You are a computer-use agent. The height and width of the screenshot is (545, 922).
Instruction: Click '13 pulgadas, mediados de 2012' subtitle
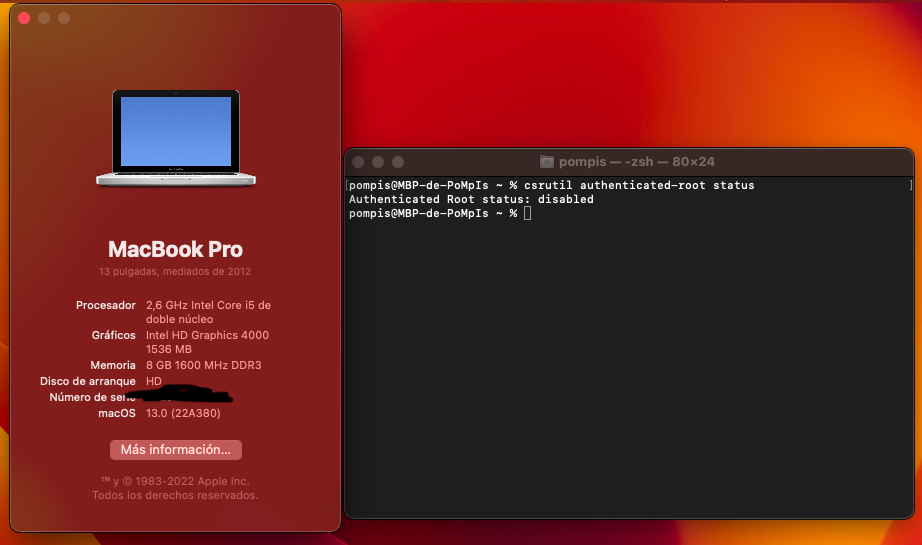coord(175,272)
